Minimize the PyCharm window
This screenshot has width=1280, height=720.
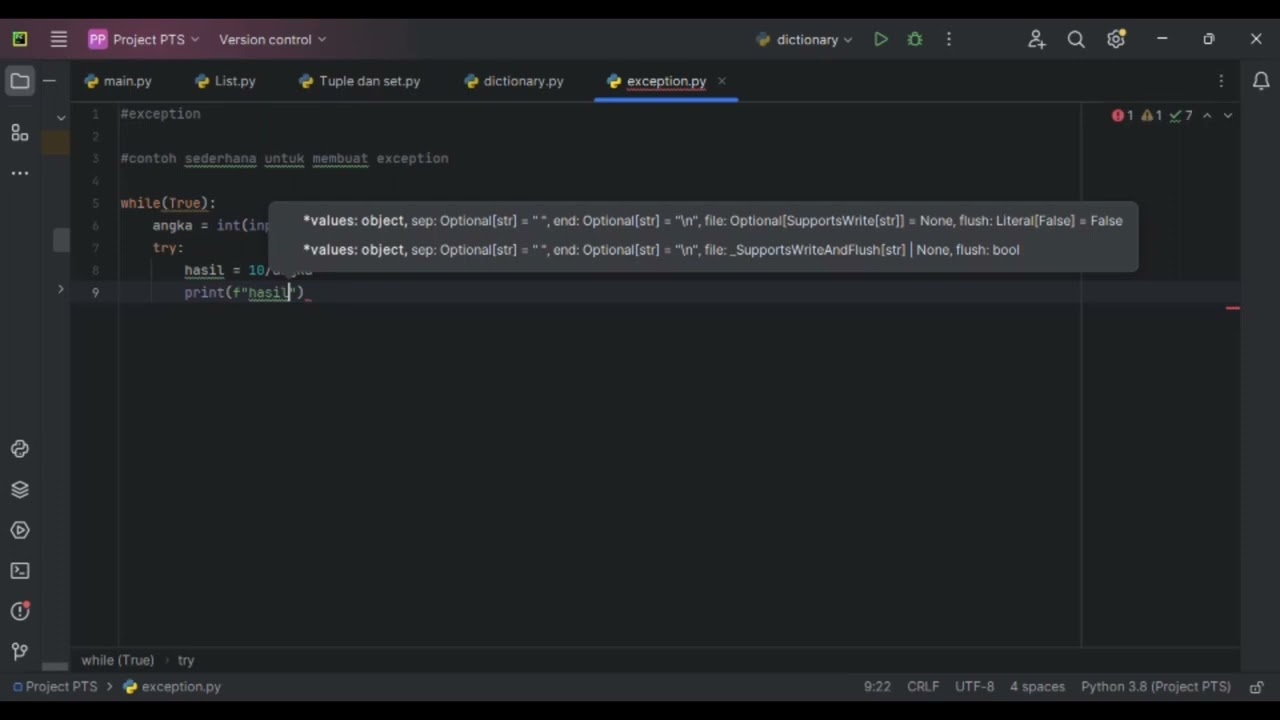(1162, 39)
